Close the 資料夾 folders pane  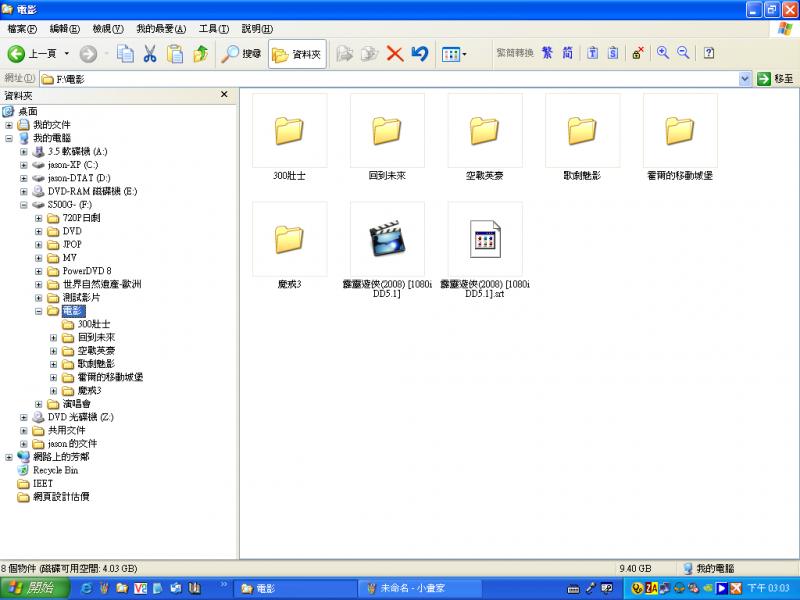click(224, 95)
